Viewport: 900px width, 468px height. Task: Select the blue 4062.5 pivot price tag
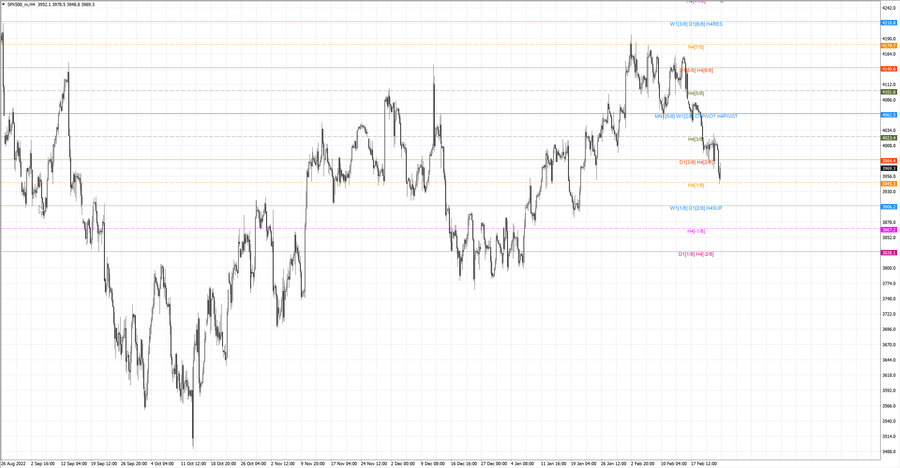889,115
